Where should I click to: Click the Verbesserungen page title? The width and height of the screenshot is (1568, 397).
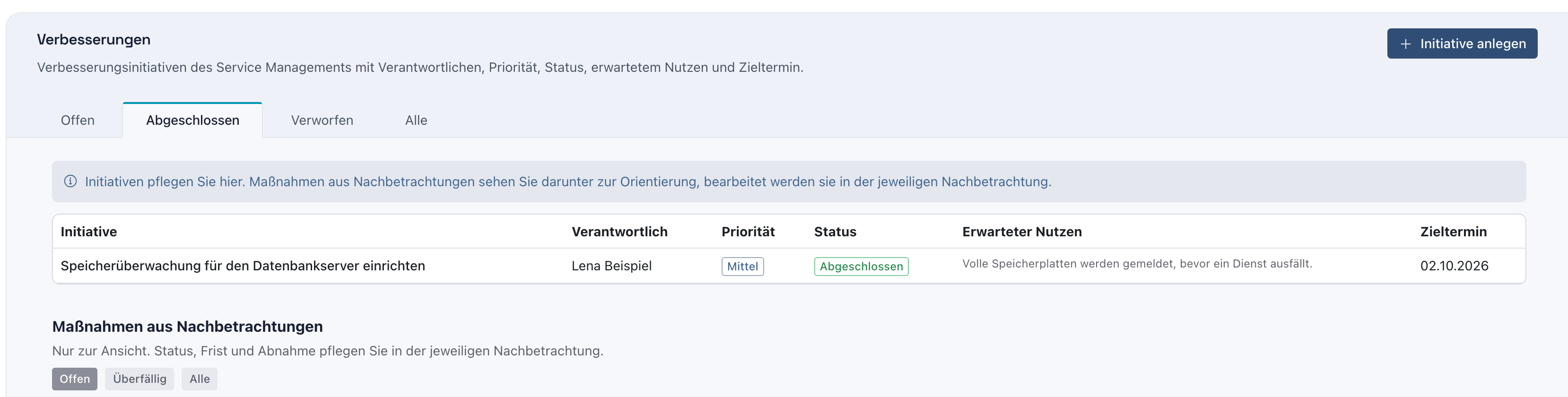click(94, 40)
